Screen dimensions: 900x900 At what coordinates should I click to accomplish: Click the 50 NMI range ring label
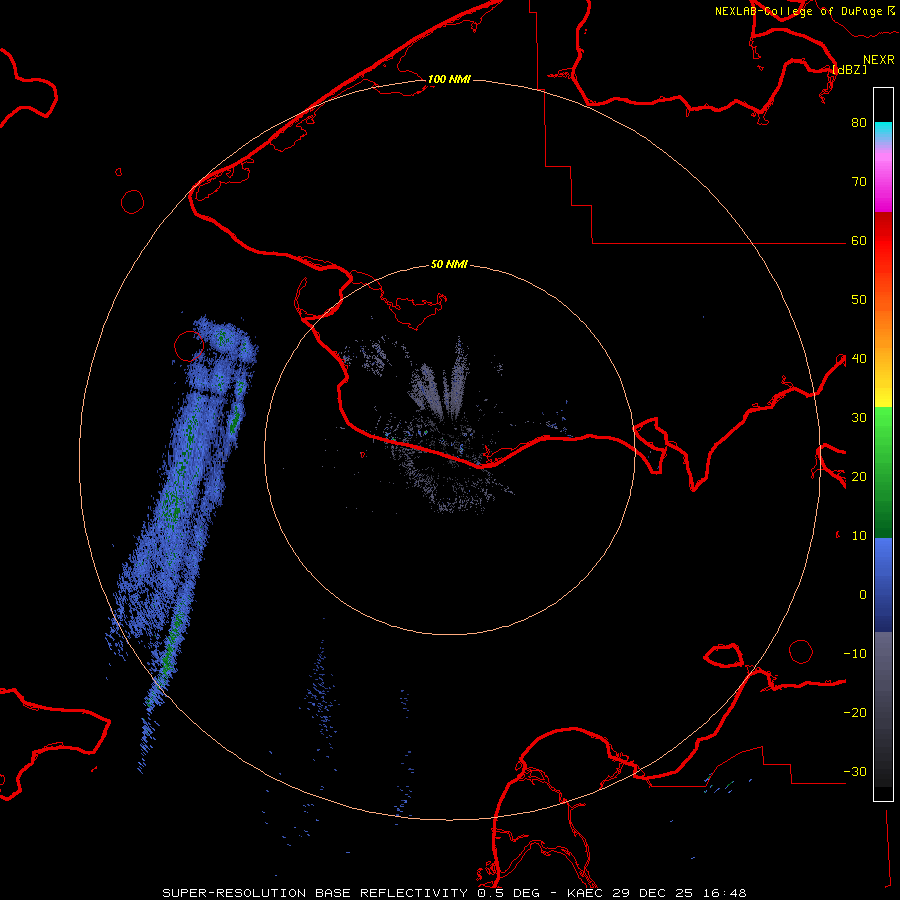(x=449, y=265)
